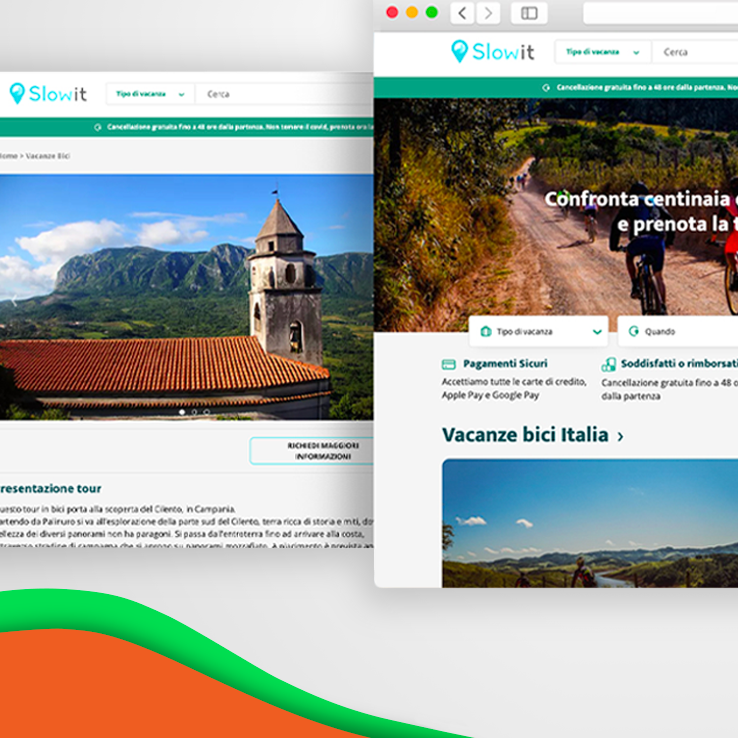Click the browser address bar
Image resolution: width=738 pixels, height=738 pixels.
(x=660, y=13)
